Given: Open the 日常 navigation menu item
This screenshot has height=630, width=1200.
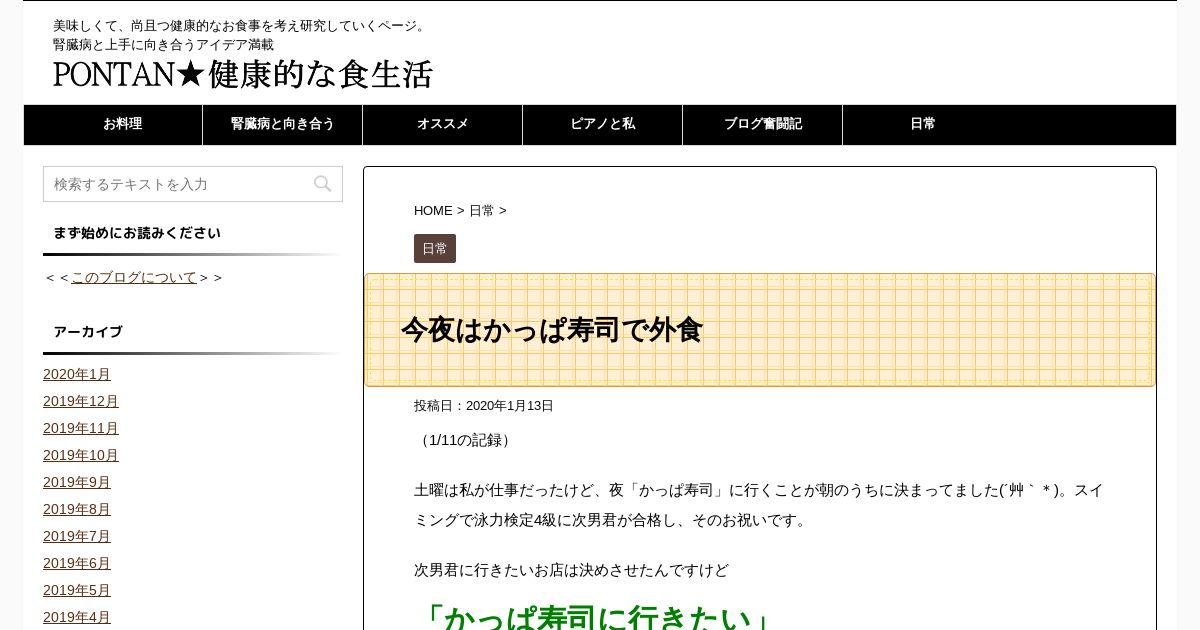Looking at the screenshot, I should (x=923, y=124).
